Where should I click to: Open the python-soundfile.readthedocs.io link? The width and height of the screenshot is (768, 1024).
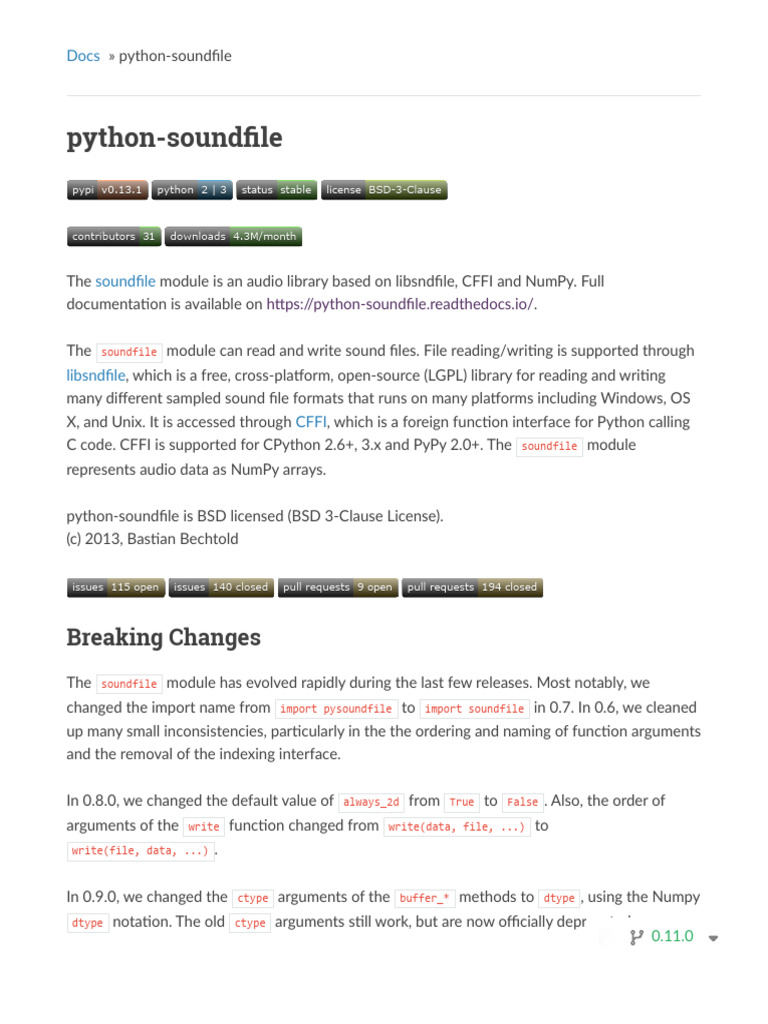pos(400,304)
